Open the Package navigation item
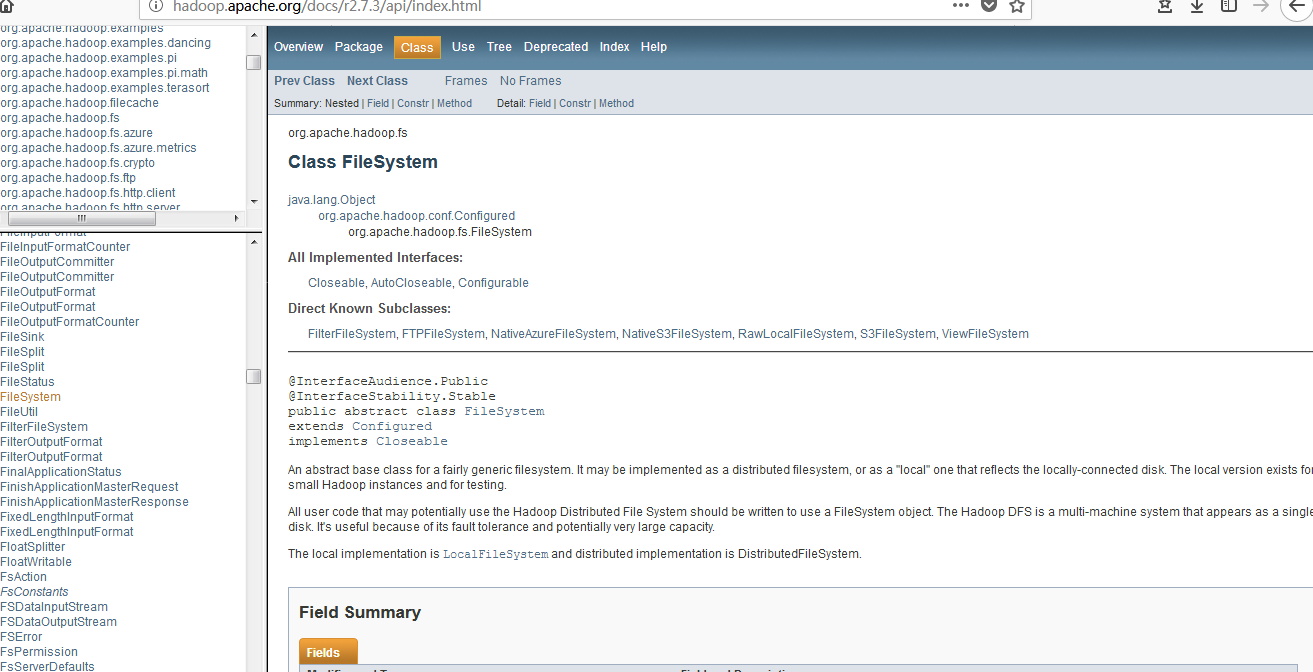This screenshot has height=672, width=1313. click(358, 47)
